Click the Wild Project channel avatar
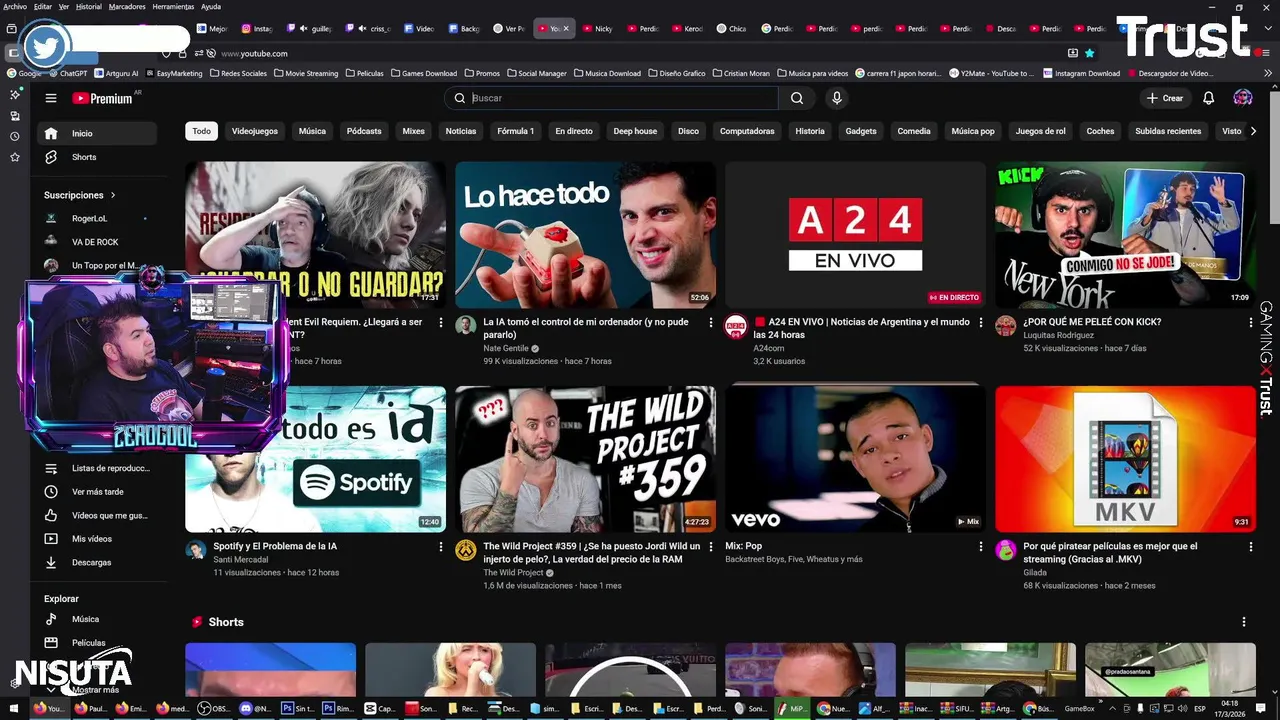This screenshot has width=1280, height=720. [465, 549]
